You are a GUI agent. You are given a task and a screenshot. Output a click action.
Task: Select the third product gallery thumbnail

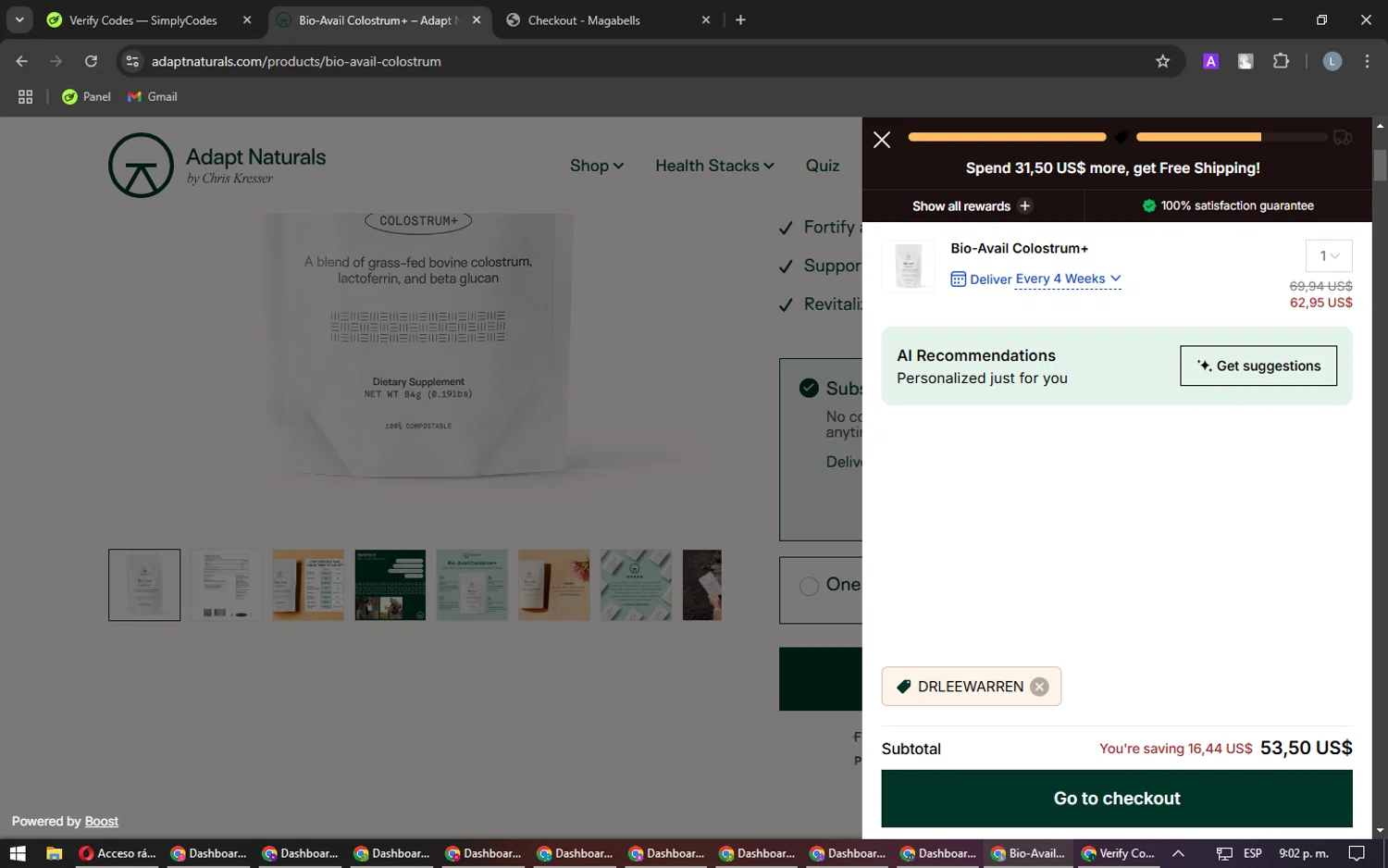tap(308, 585)
